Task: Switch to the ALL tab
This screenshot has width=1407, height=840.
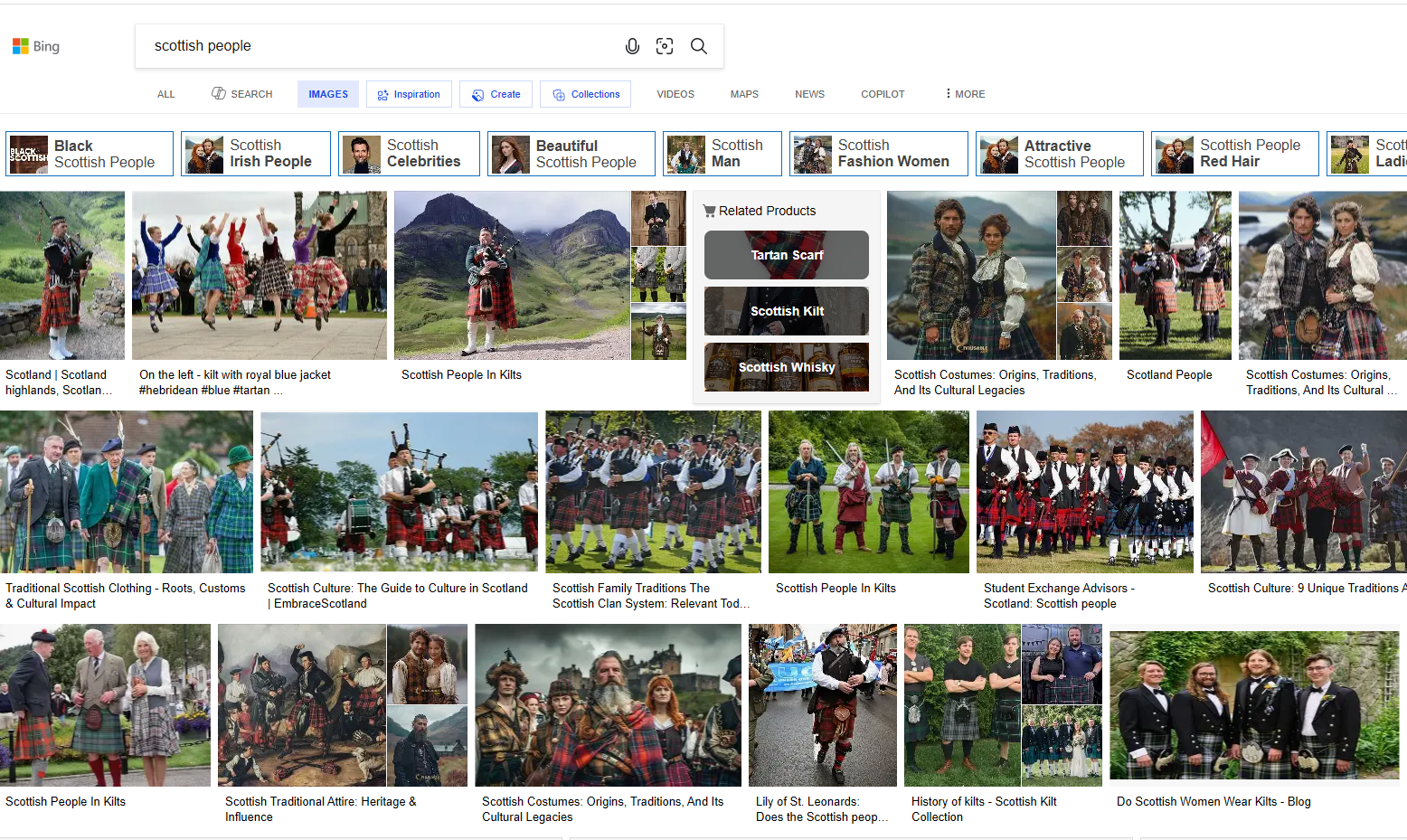Action: click(166, 94)
